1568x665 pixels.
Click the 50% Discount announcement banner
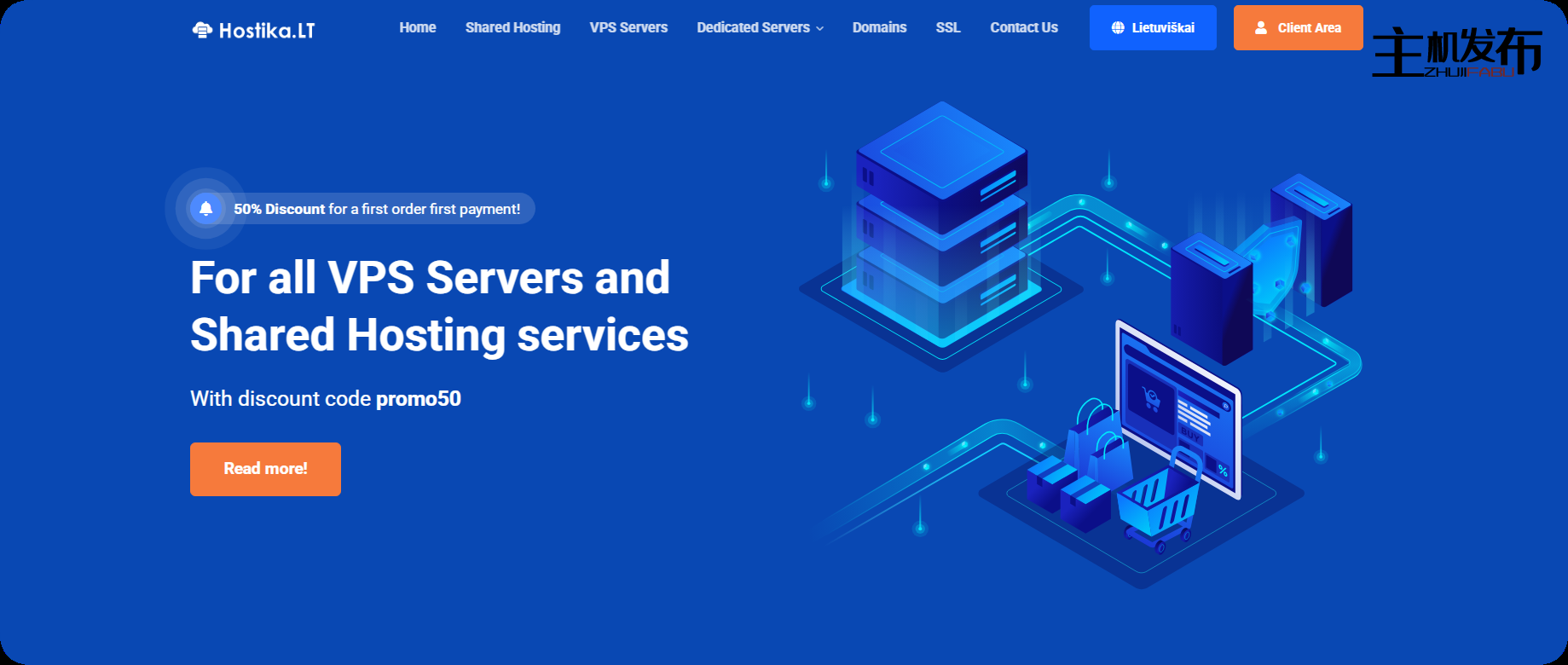click(x=376, y=209)
